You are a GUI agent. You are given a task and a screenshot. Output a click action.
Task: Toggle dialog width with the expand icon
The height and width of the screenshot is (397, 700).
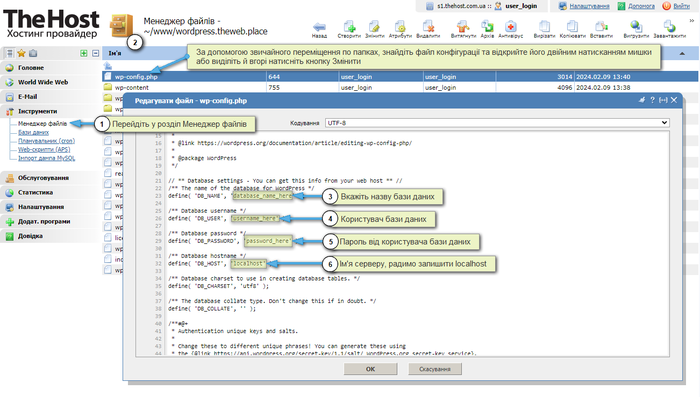[x=663, y=100]
